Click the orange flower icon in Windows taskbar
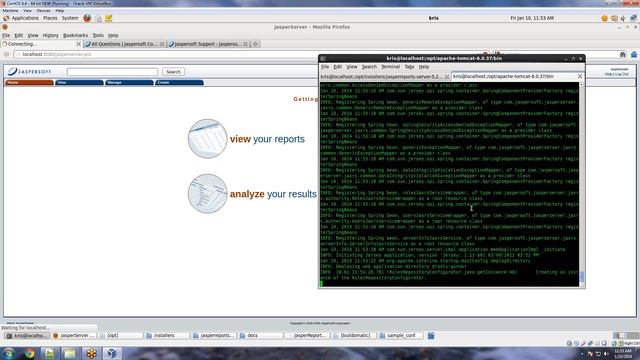 (91, 353)
